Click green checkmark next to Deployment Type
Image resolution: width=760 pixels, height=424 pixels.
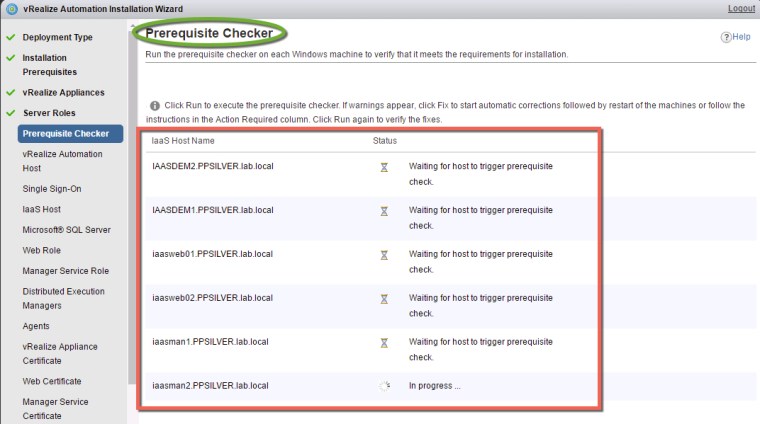coord(11,37)
